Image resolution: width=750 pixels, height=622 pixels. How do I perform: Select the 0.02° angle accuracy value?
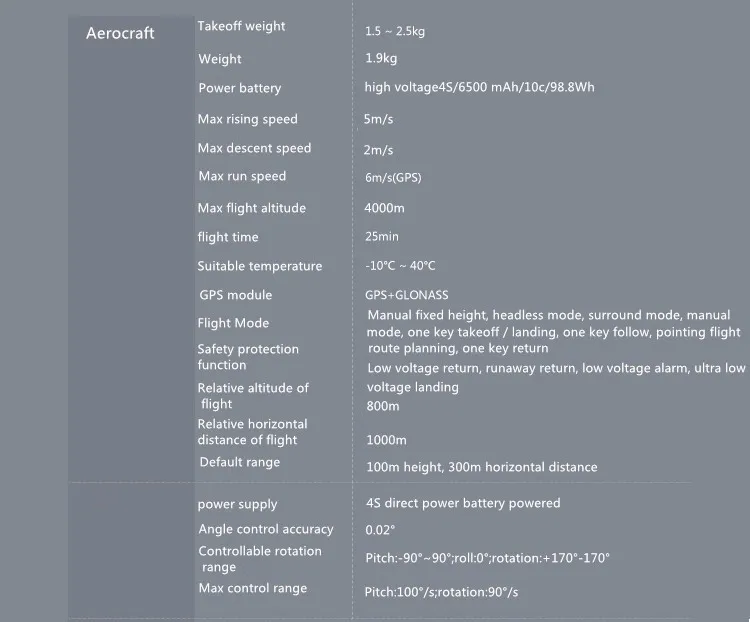click(x=380, y=530)
